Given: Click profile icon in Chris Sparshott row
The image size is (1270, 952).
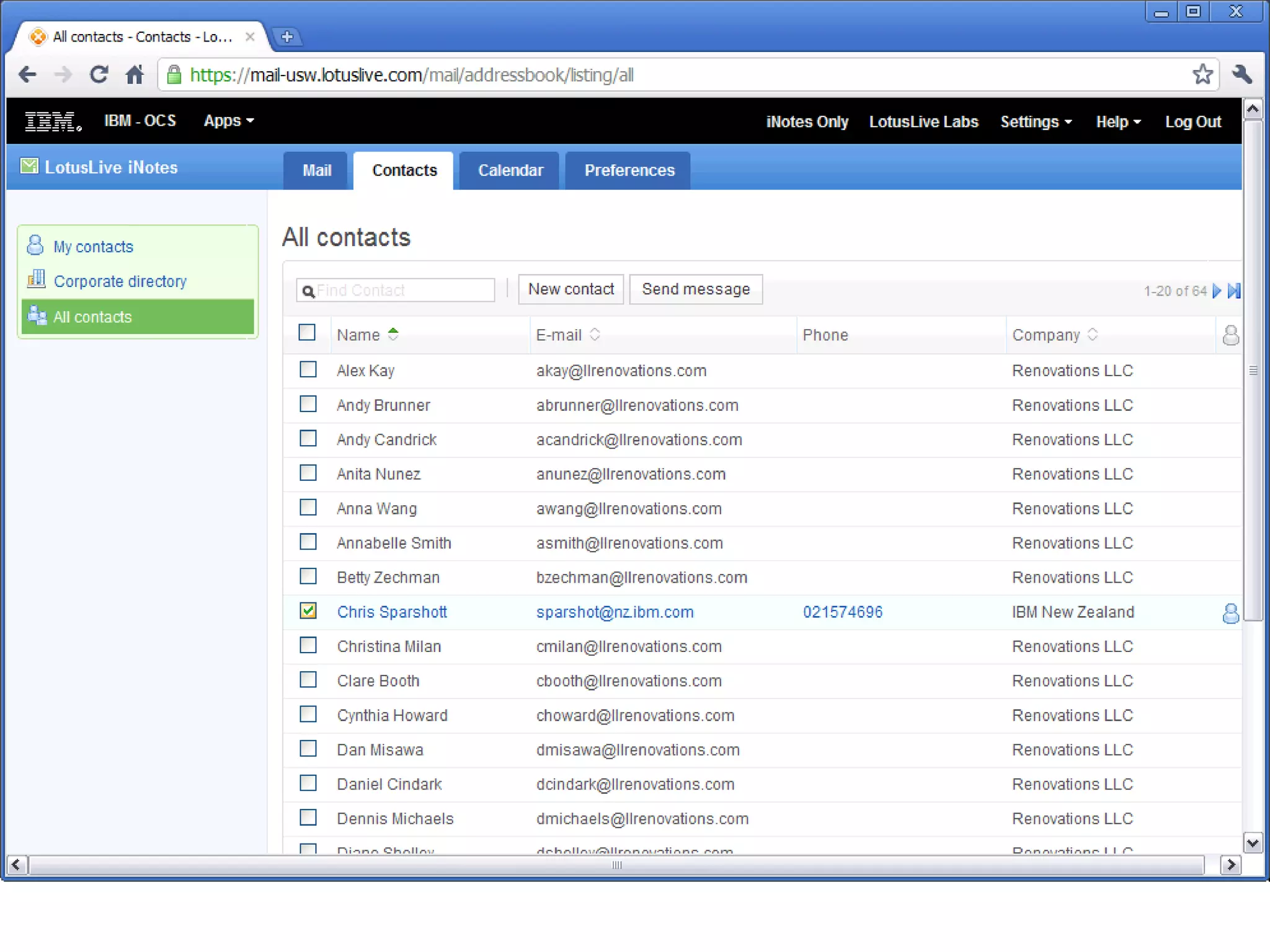Looking at the screenshot, I should pyautogui.click(x=1230, y=613).
